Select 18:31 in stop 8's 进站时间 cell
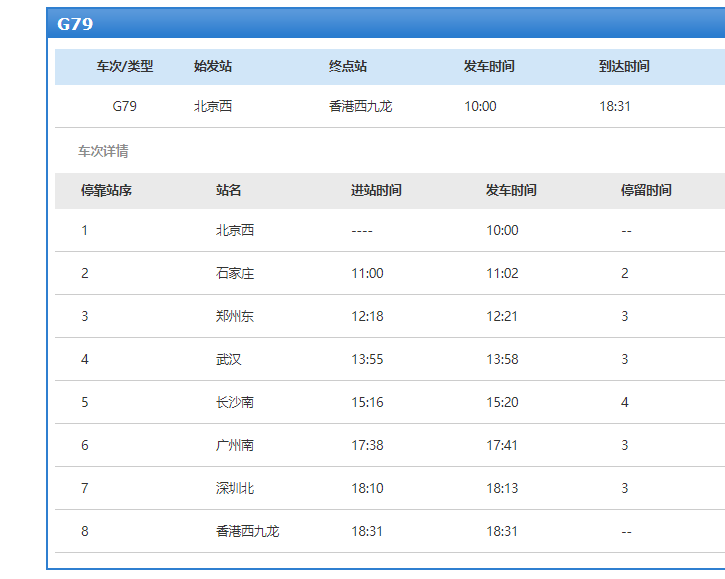Image resolution: width=725 pixels, height=579 pixels. pyautogui.click(x=367, y=531)
